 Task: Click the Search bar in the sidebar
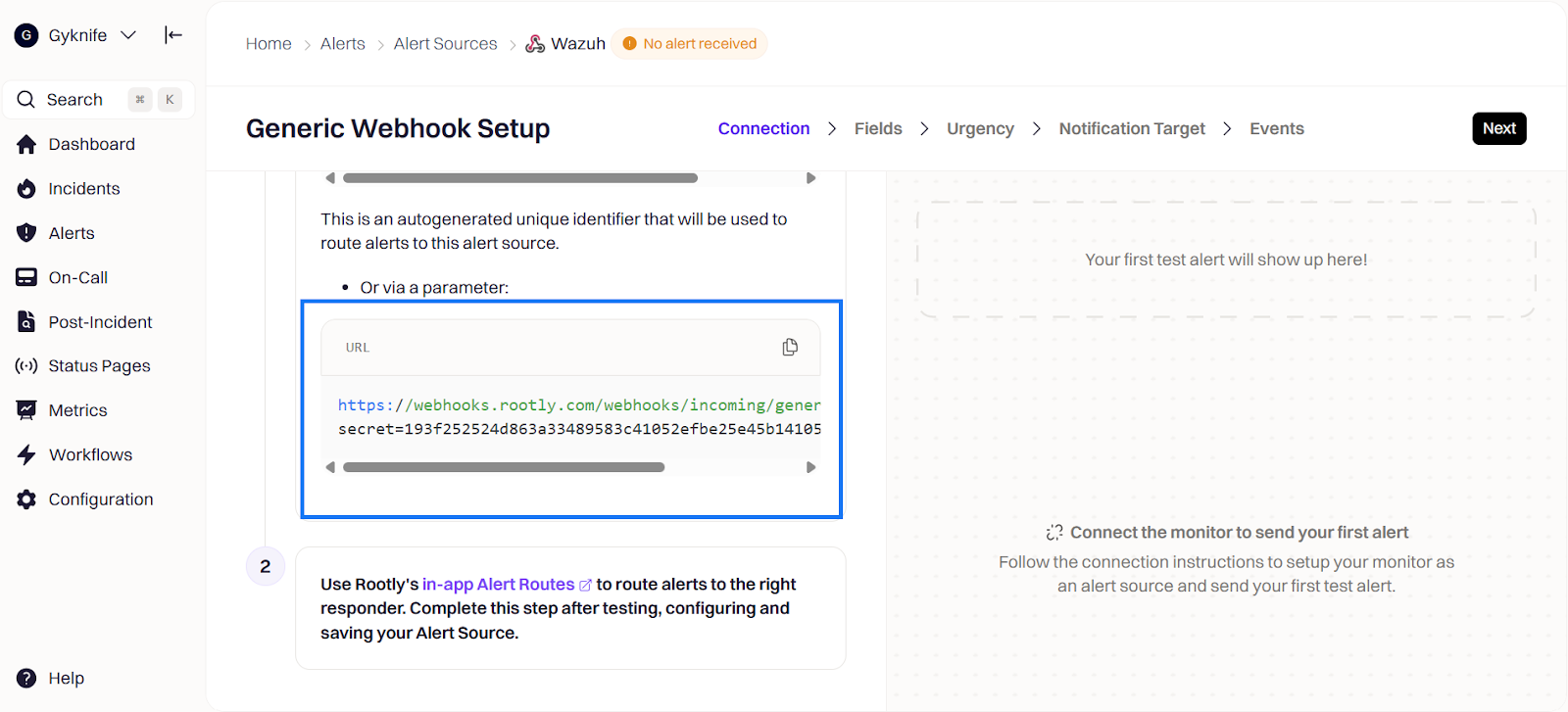point(73,99)
